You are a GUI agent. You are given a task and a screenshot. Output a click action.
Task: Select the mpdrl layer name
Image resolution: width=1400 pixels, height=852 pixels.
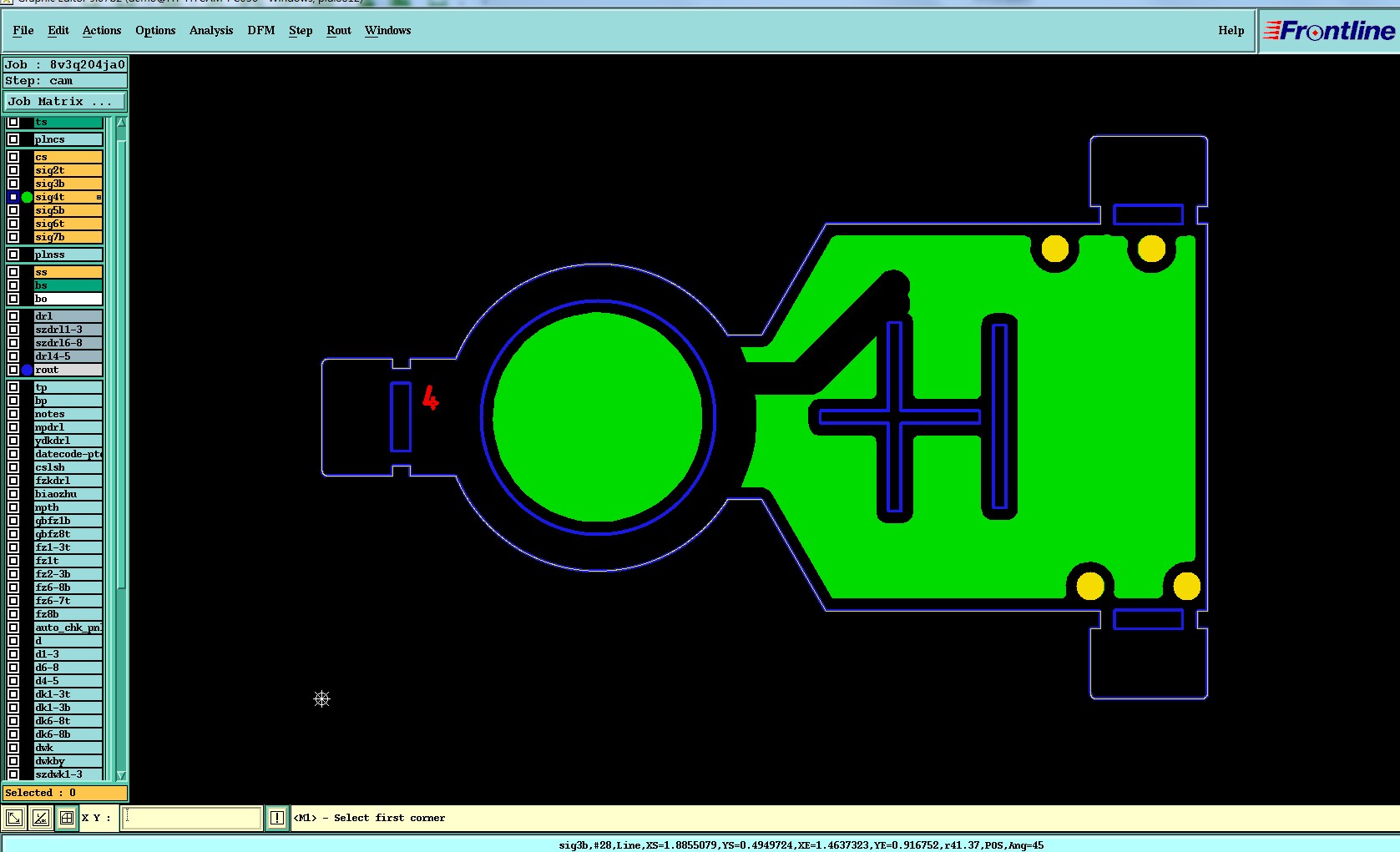[x=68, y=427]
